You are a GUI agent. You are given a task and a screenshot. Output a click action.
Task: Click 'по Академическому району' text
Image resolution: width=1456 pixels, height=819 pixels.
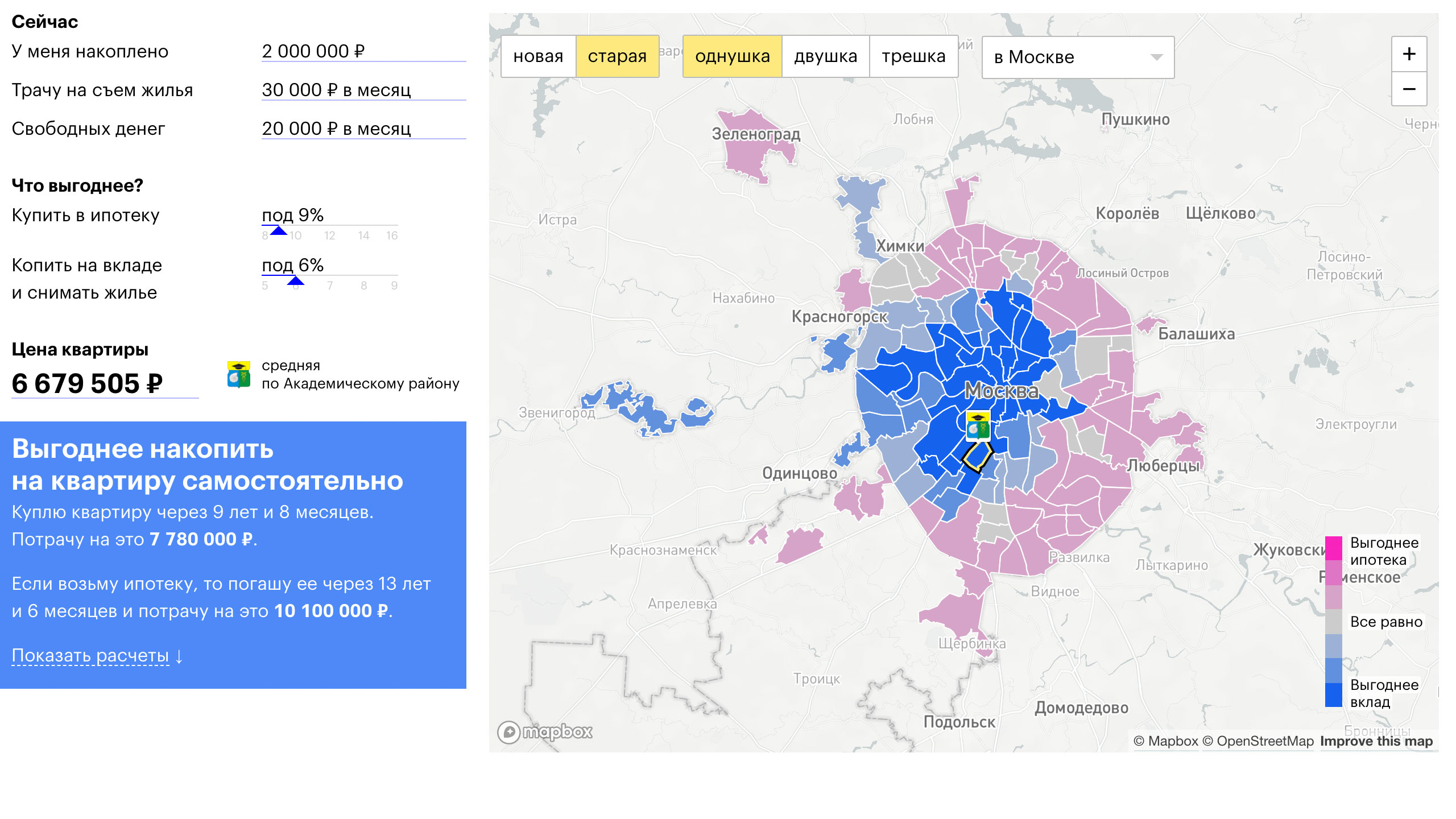tap(361, 383)
